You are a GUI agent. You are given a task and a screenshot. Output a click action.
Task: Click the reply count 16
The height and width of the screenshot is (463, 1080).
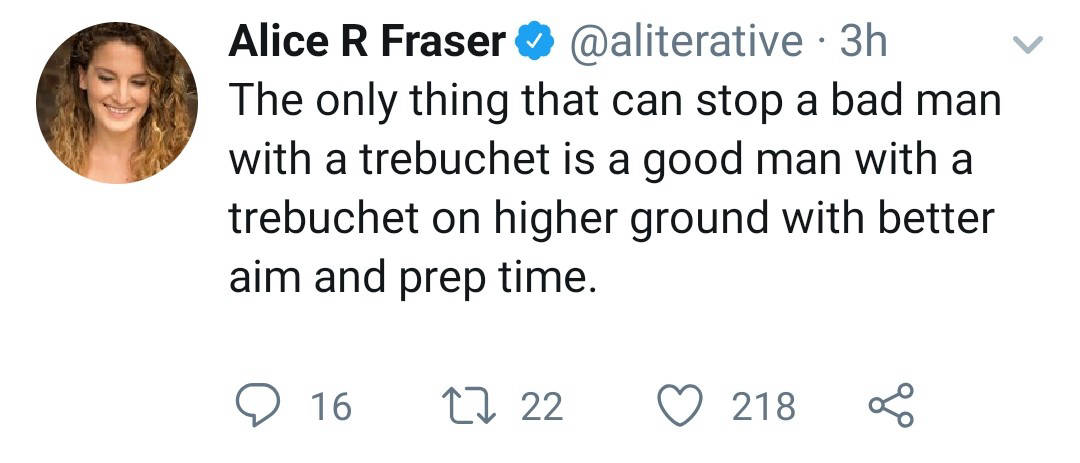point(330,407)
